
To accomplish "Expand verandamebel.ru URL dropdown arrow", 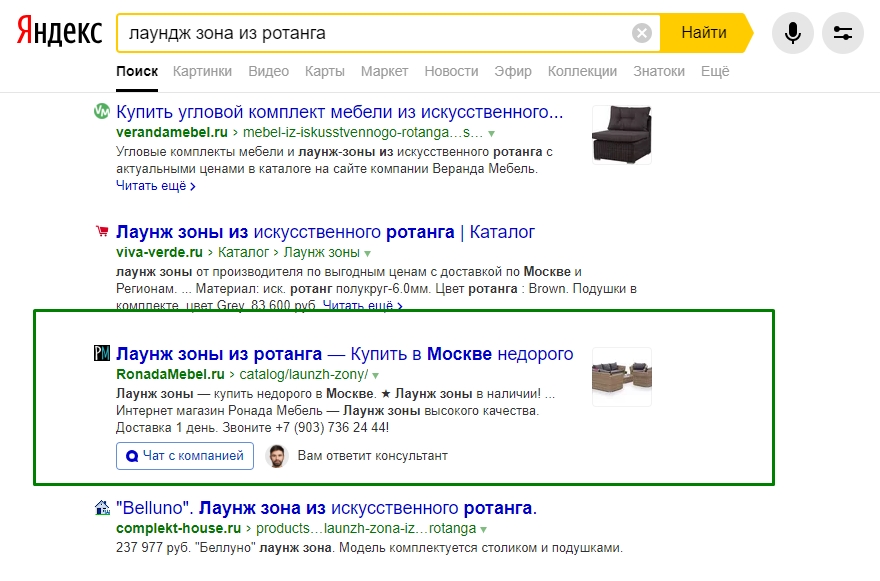I will pos(491,133).
